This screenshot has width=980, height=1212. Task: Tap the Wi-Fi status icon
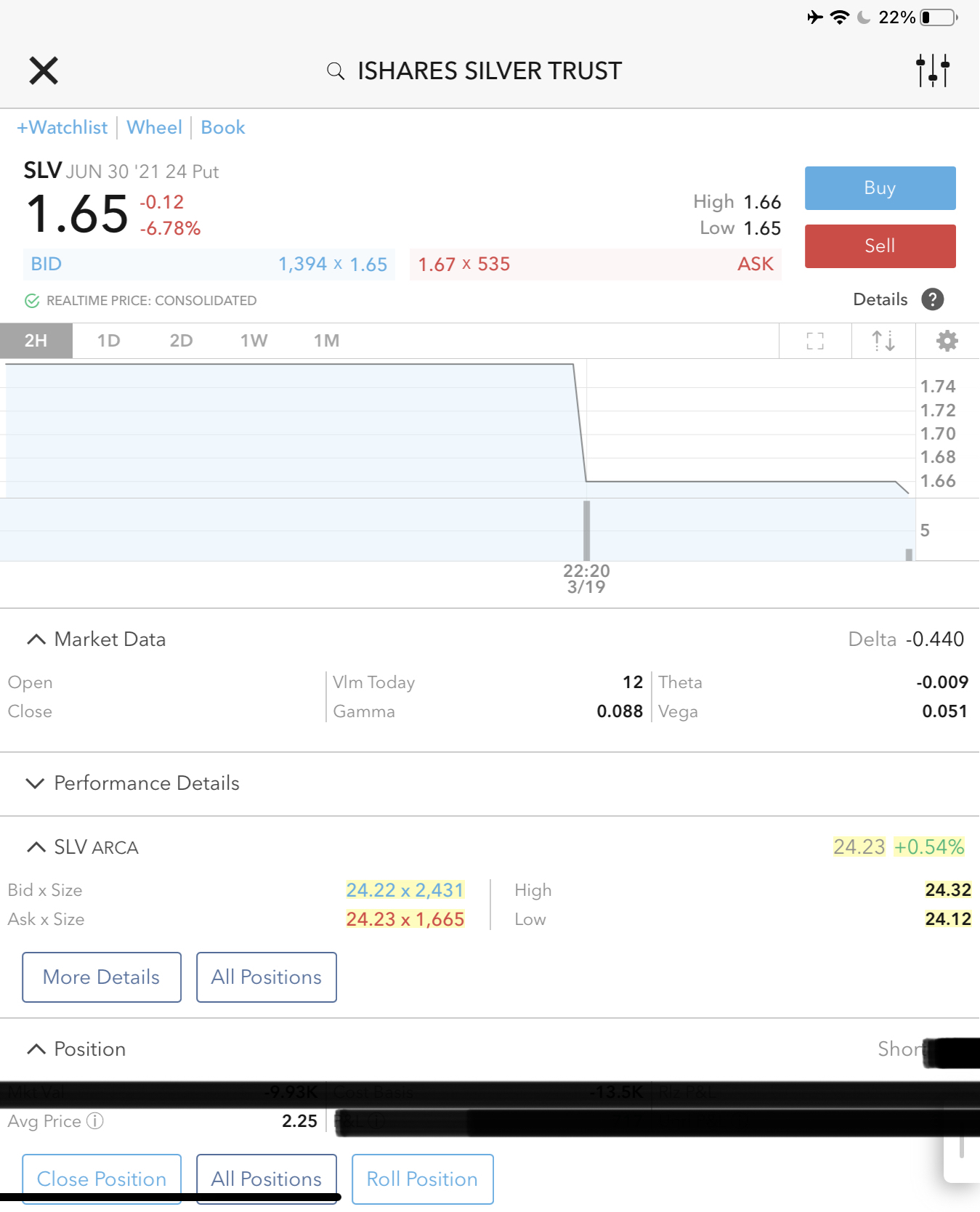(x=840, y=17)
